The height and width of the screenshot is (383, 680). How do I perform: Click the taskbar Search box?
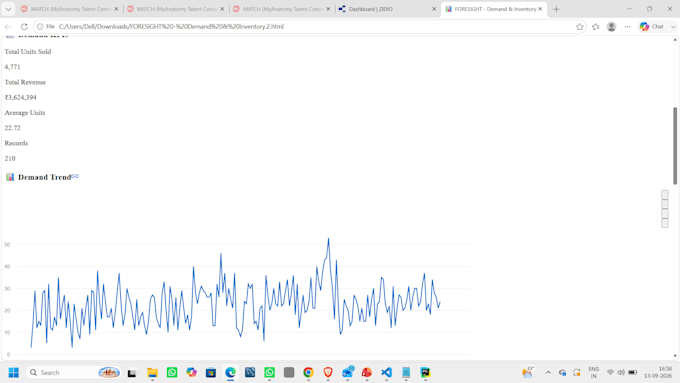click(73, 373)
